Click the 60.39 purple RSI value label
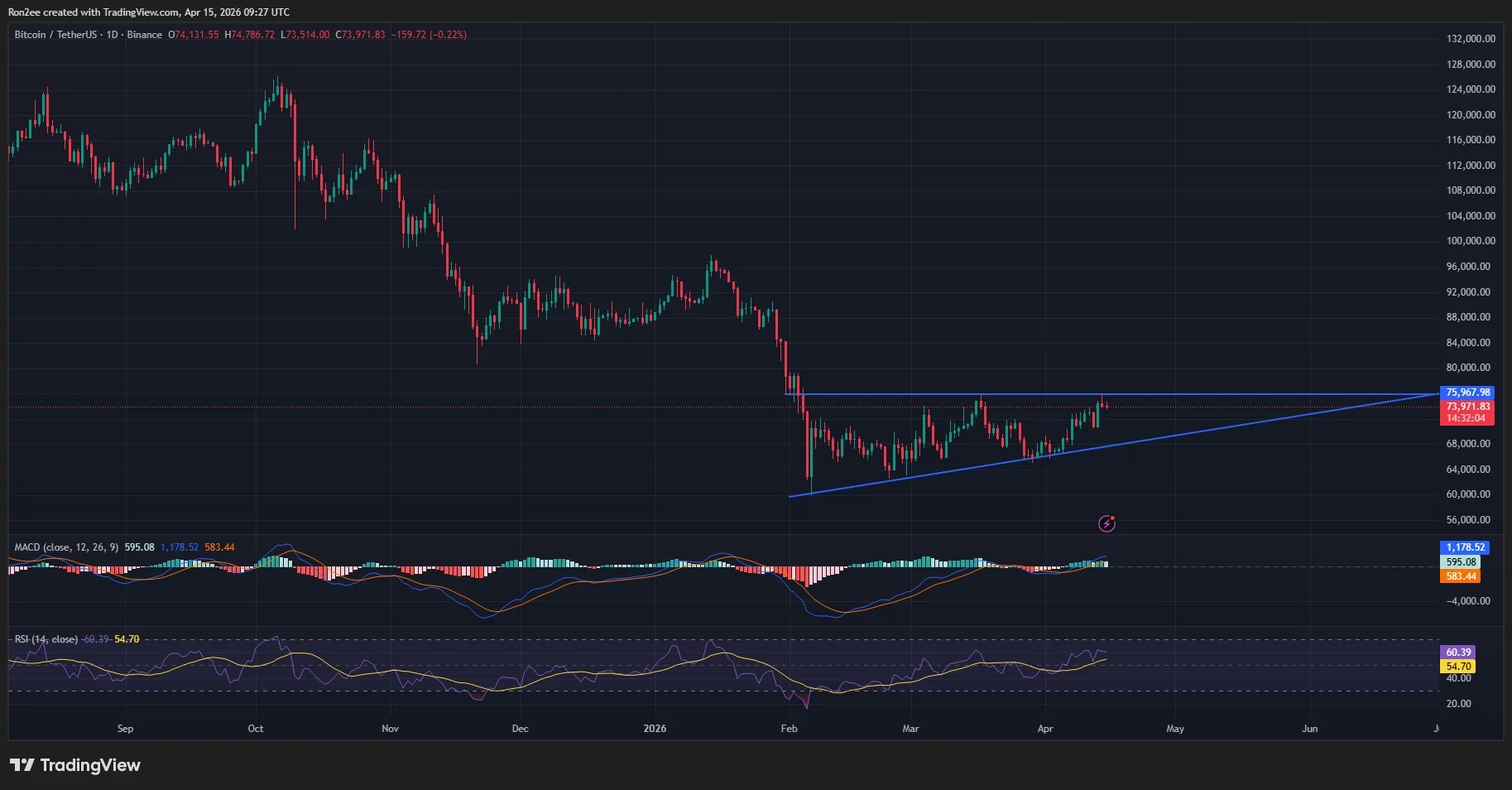The width and height of the screenshot is (1512, 790). tap(1457, 653)
